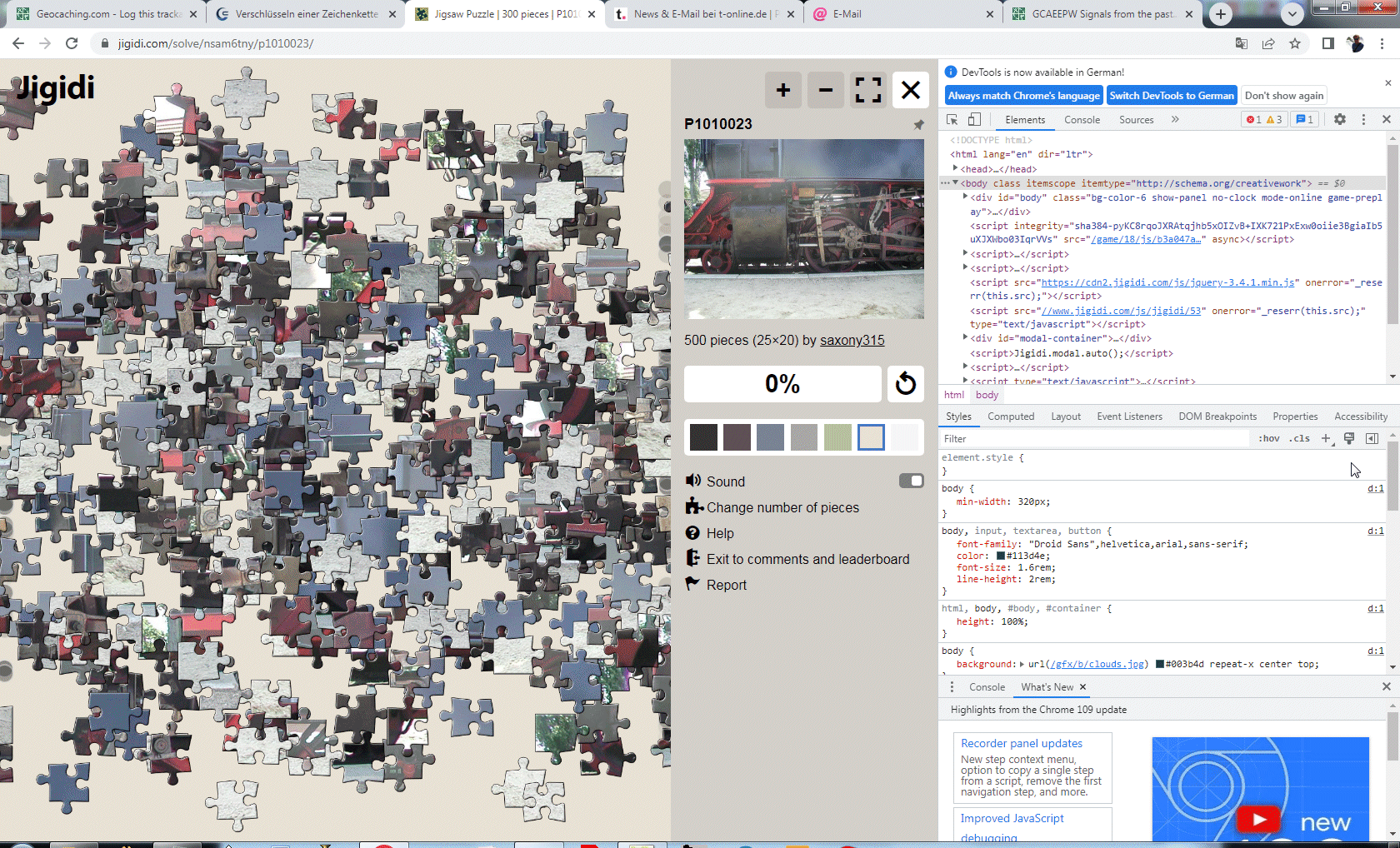Open saxony315 author profile link
Screen dimensions: 1400x848
pos(852,340)
